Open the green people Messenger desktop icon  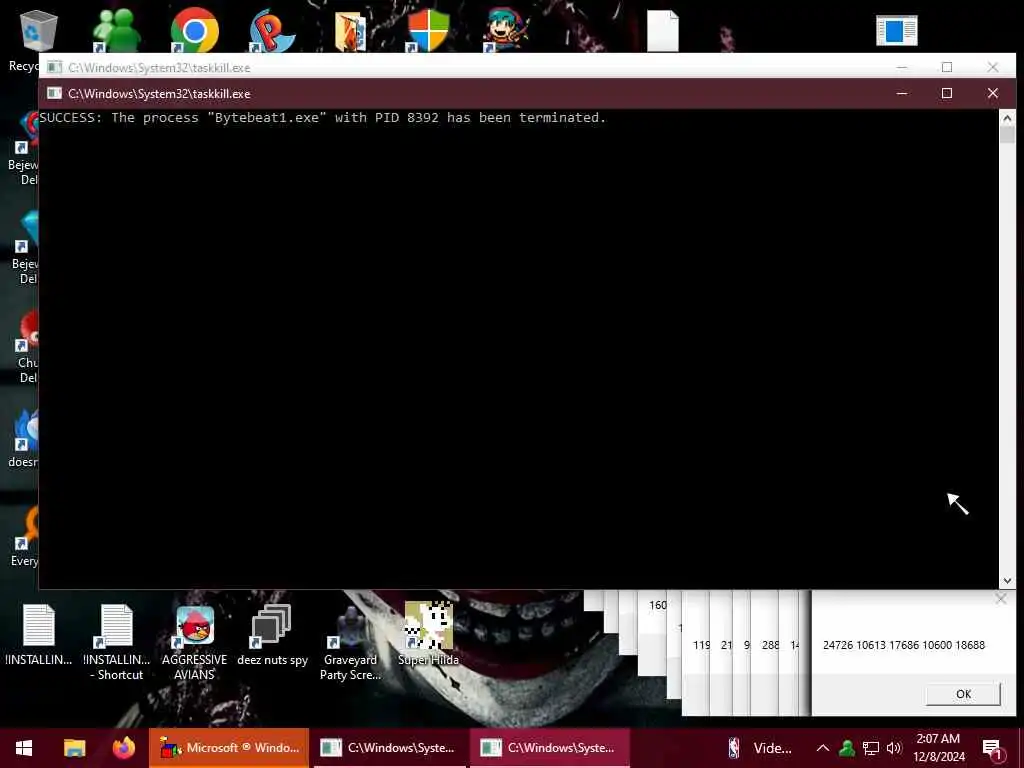tap(116, 30)
